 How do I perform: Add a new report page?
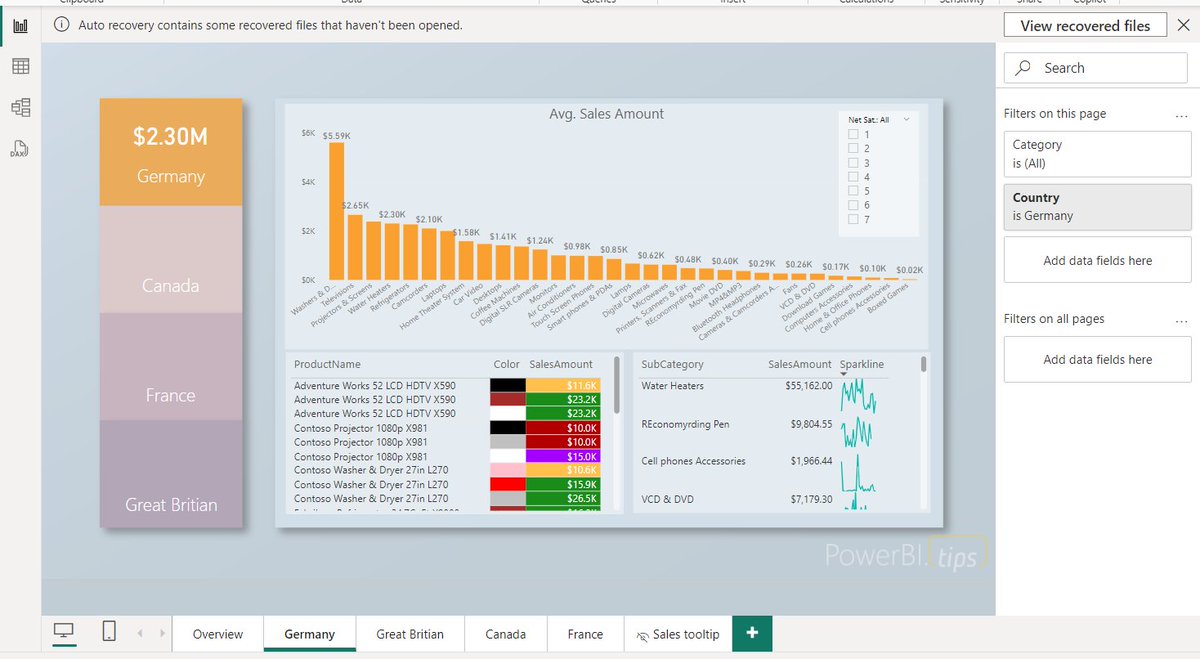coord(752,633)
